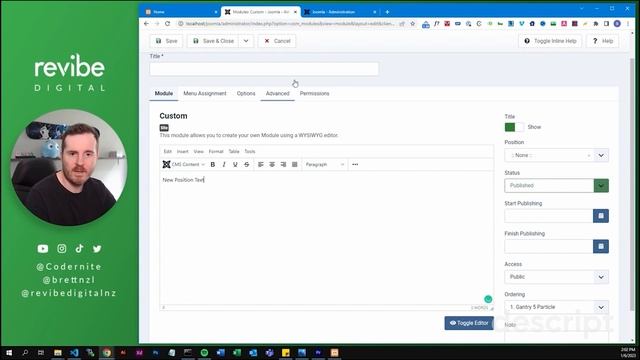Apply italic formatting in editor toolbar
The height and width of the screenshot is (360, 640).
coord(224,164)
